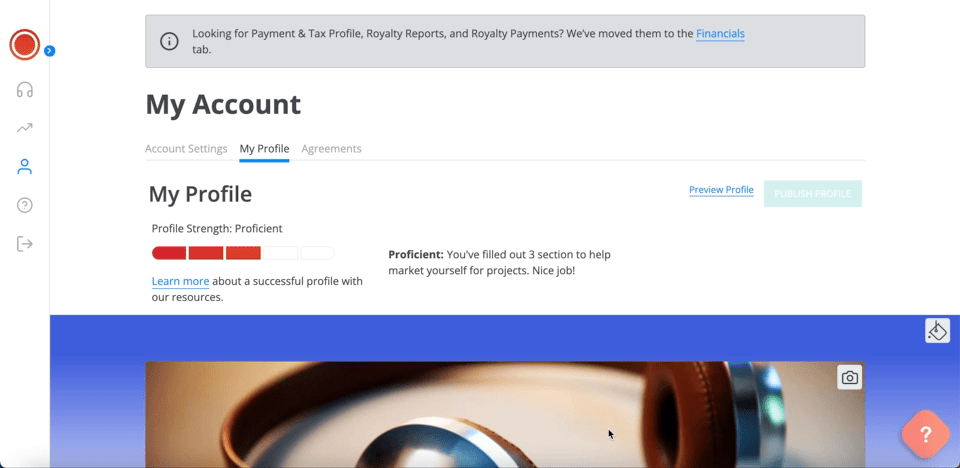Click the info icon in the notice banner
This screenshot has height=468, width=960.
click(169, 41)
